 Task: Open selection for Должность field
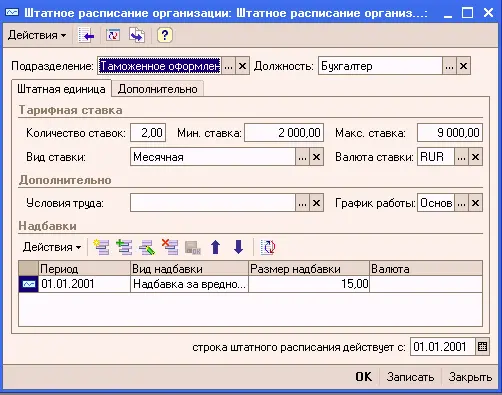(449, 66)
